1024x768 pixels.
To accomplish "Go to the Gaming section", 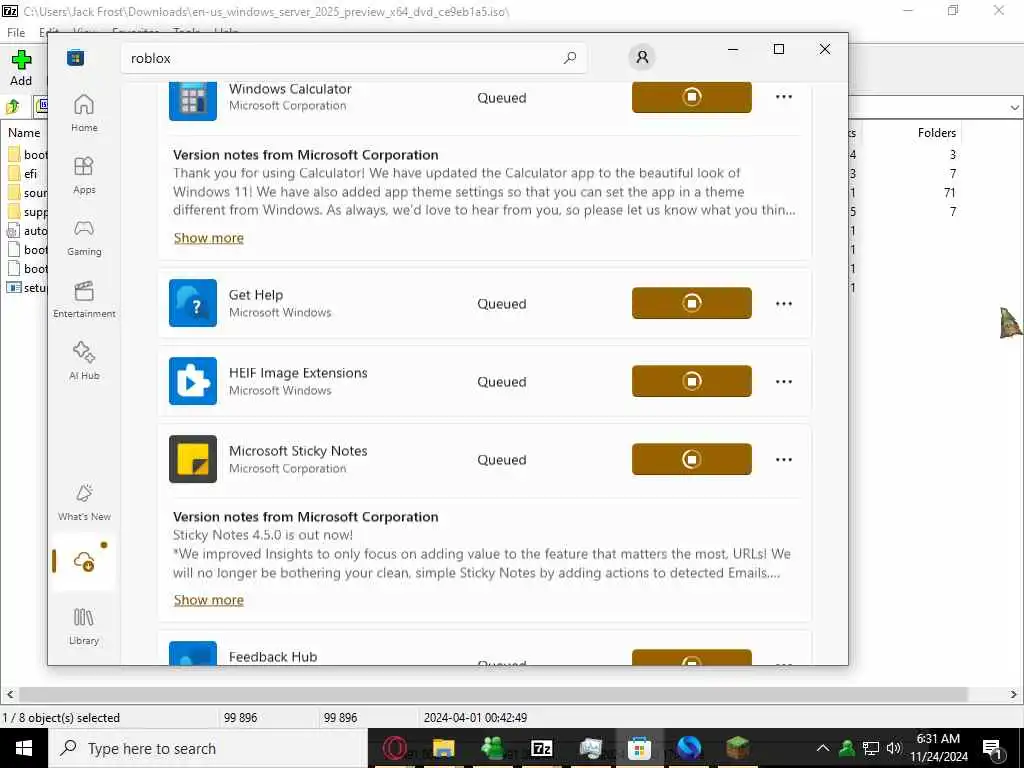I will 84,237.
